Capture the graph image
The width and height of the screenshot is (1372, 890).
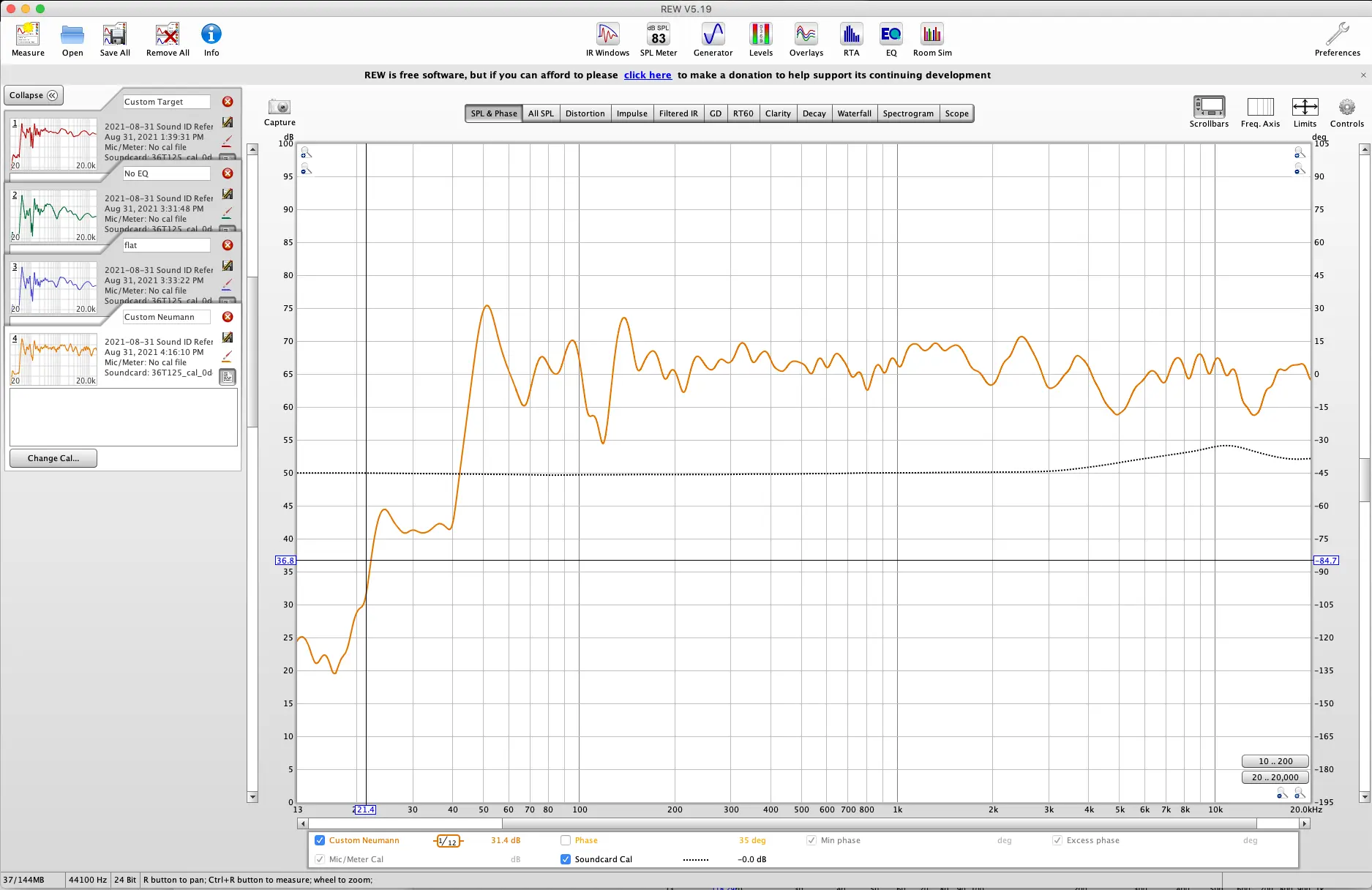[x=280, y=112]
